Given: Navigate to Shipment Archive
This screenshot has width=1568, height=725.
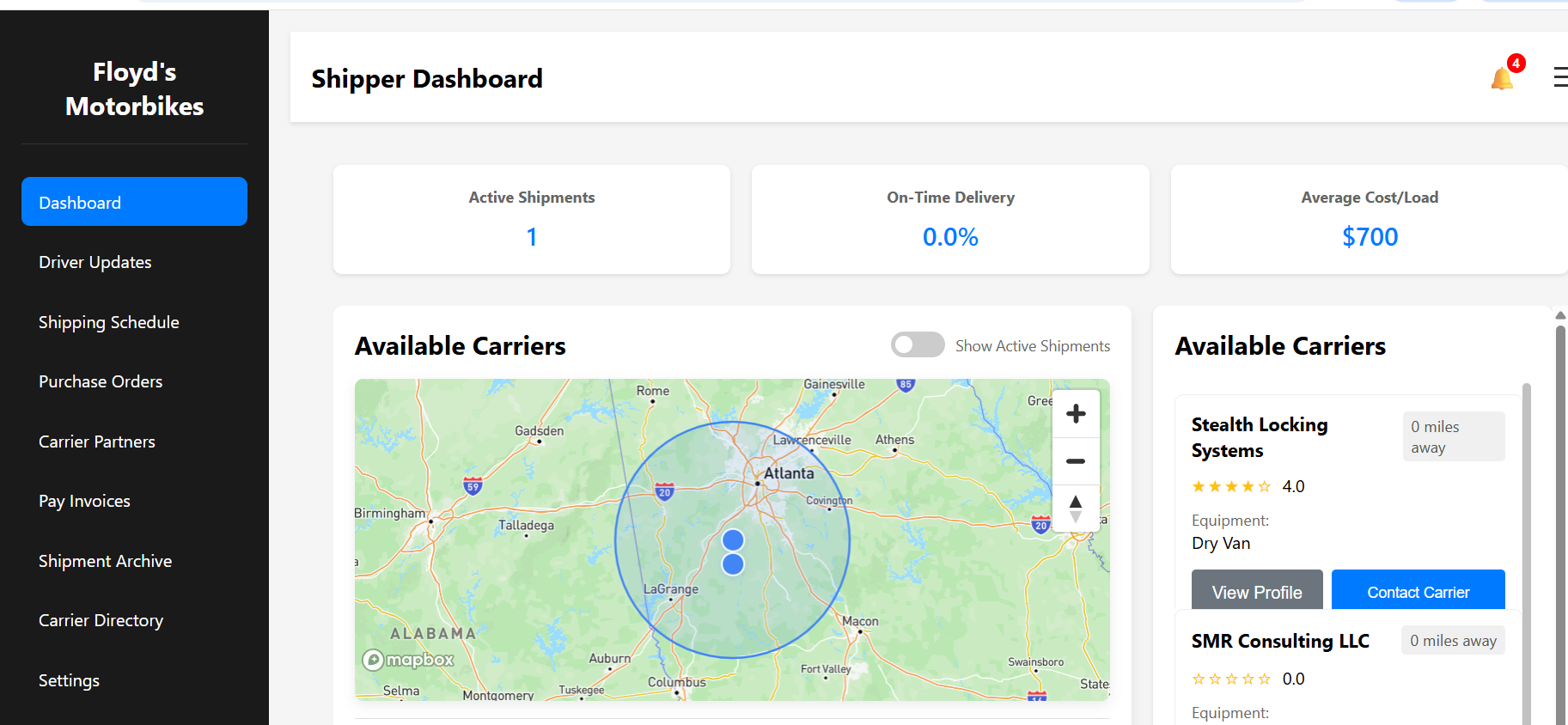Looking at the screenshot, I should (x=105, y=561).
